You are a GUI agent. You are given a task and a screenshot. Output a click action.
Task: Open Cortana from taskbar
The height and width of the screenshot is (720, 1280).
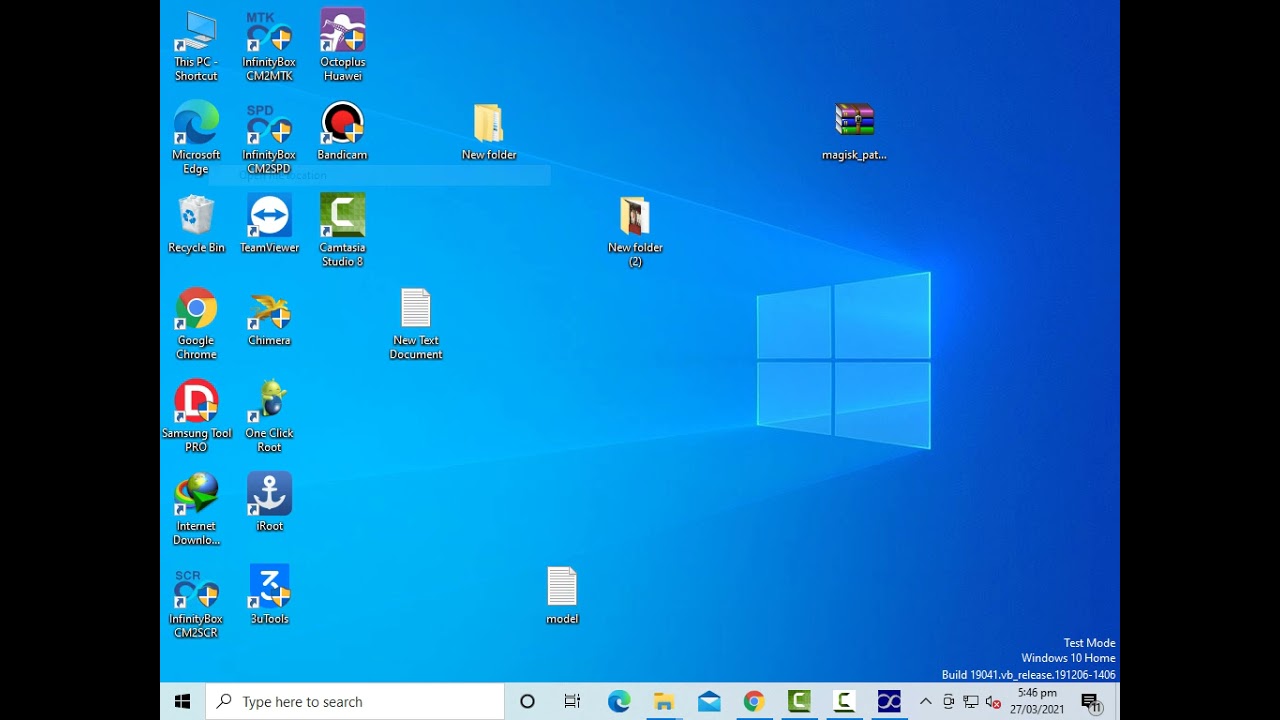[x=527, y=702]
